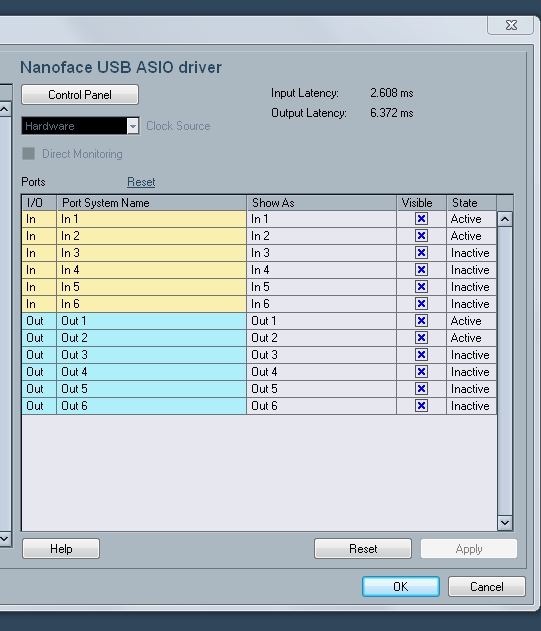Click Port System Name cell 'In 5'
This screenshot has width=541, height=631.
click(151, 287)
